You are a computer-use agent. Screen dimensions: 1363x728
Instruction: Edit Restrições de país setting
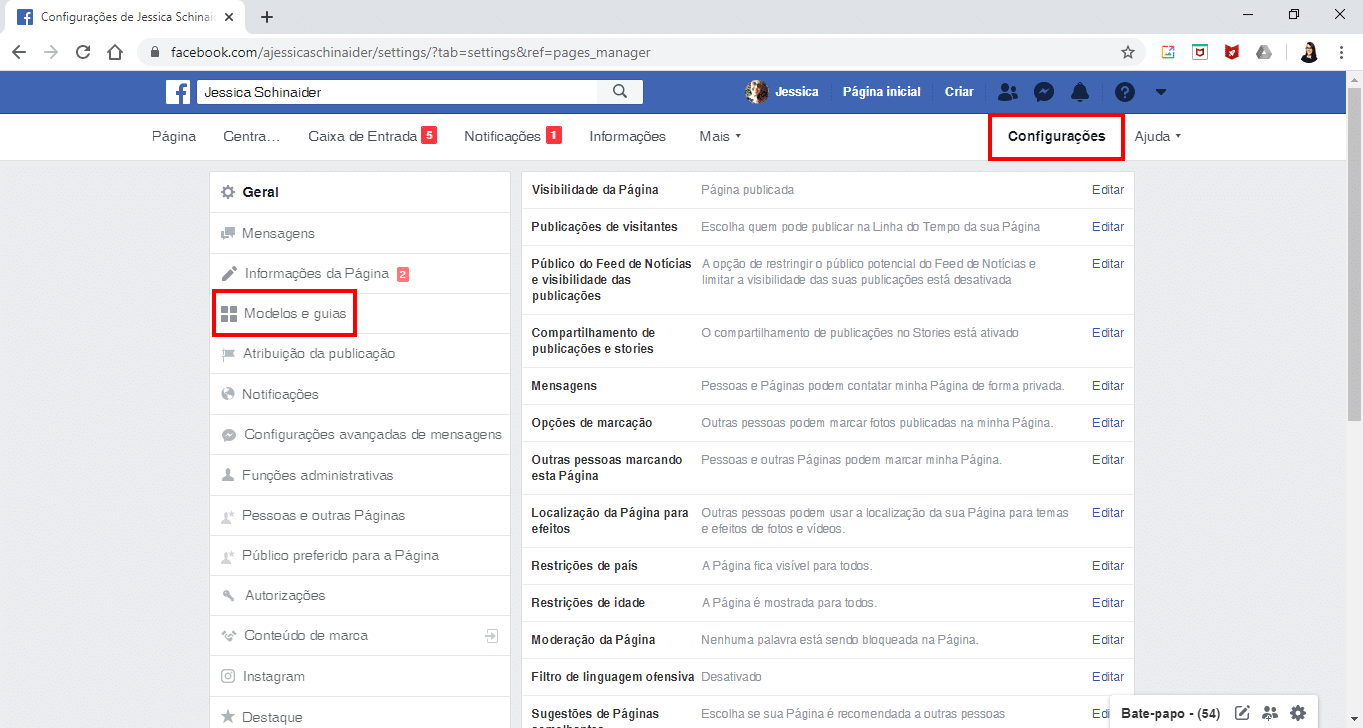click(1107, 565)
